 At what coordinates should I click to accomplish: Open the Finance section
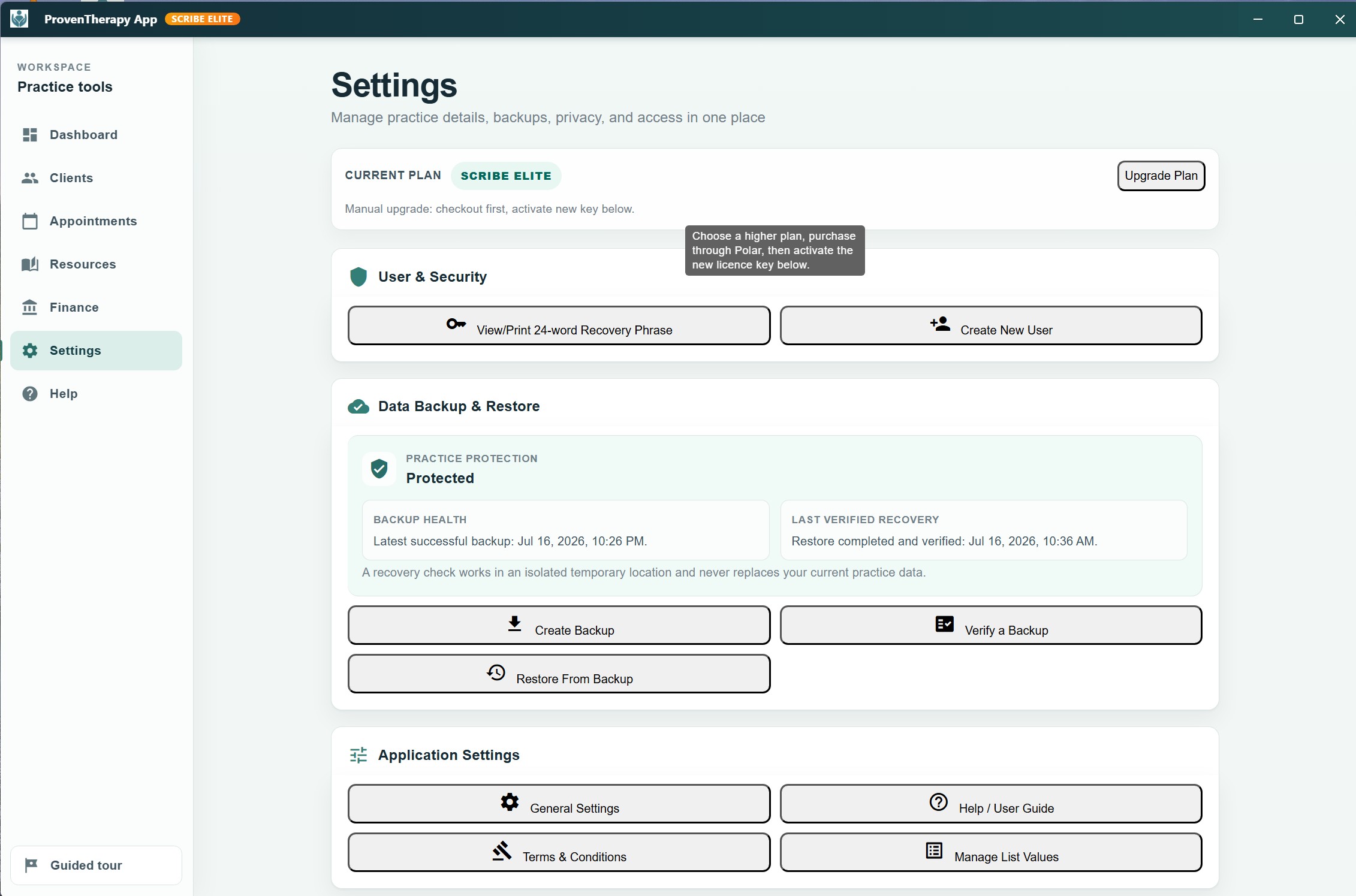[x=96, y=307]
